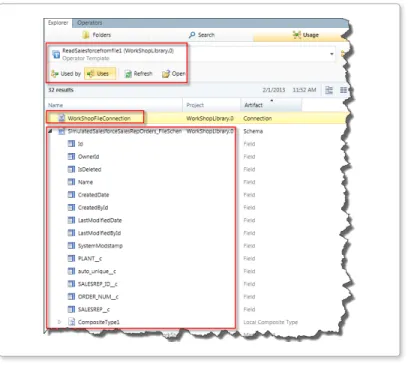Screen dimensions: 408x366
Task: Select the OwnerId field
Action: (x=88, y=157)
